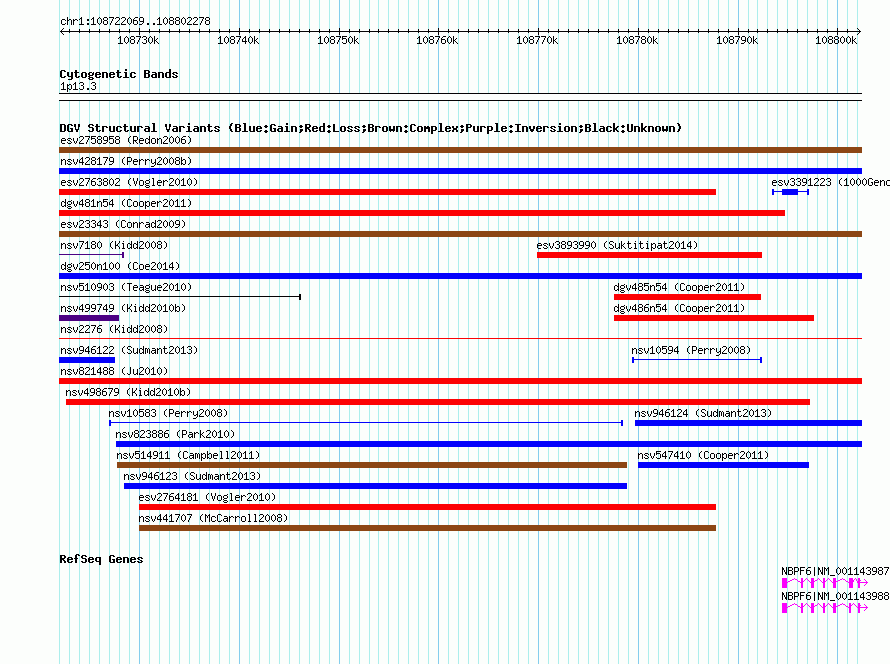
Task: Open the NBPF6|NM_001143987 gene model glyph
Action: 825,583
